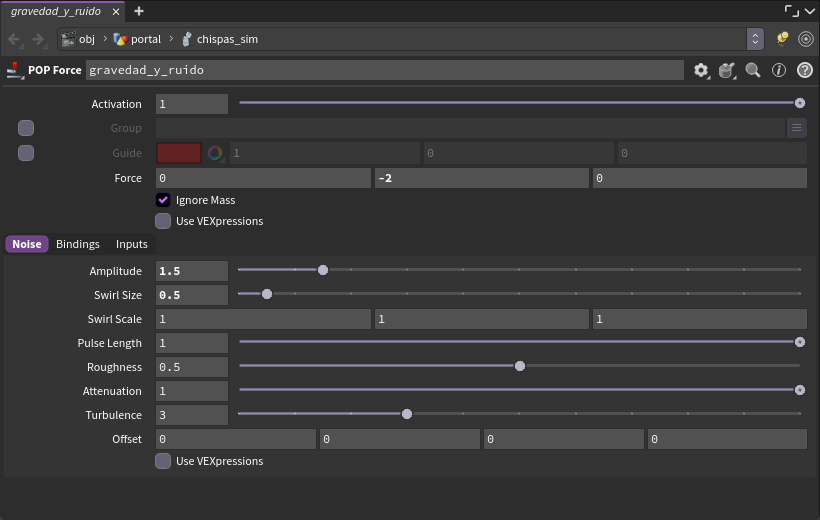Click the Amplitude field showing 1.5
This screenshot has height=520, width=820.
click(x=192, y=271)
